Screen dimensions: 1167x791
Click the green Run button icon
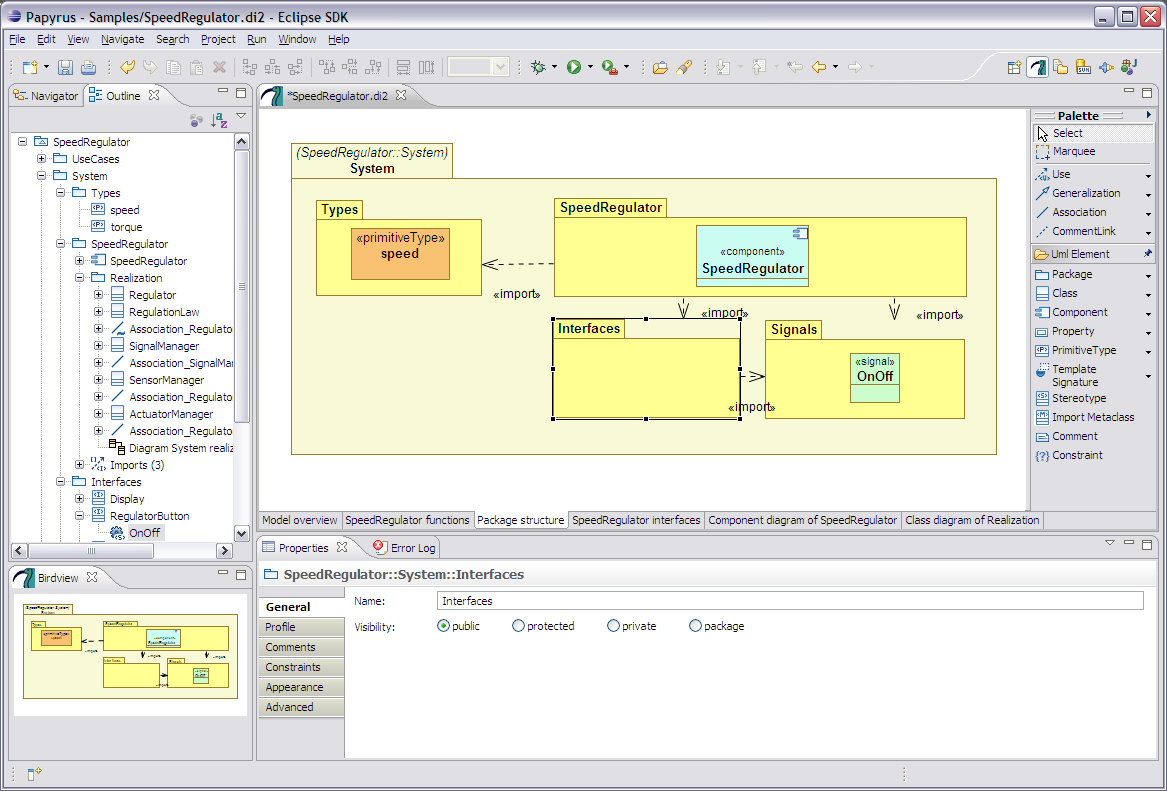click(x=573, y=68)
